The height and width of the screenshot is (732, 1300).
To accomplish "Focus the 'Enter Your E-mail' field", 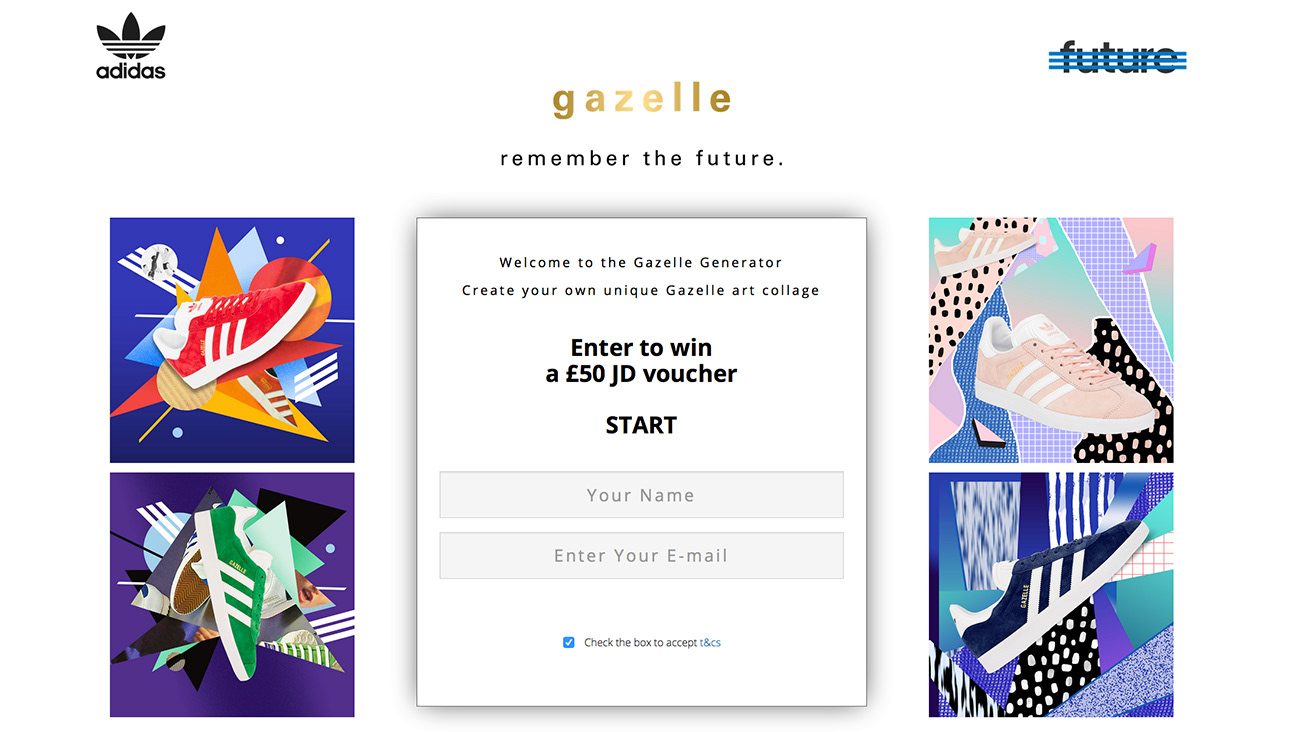I will tap(641, 555).
